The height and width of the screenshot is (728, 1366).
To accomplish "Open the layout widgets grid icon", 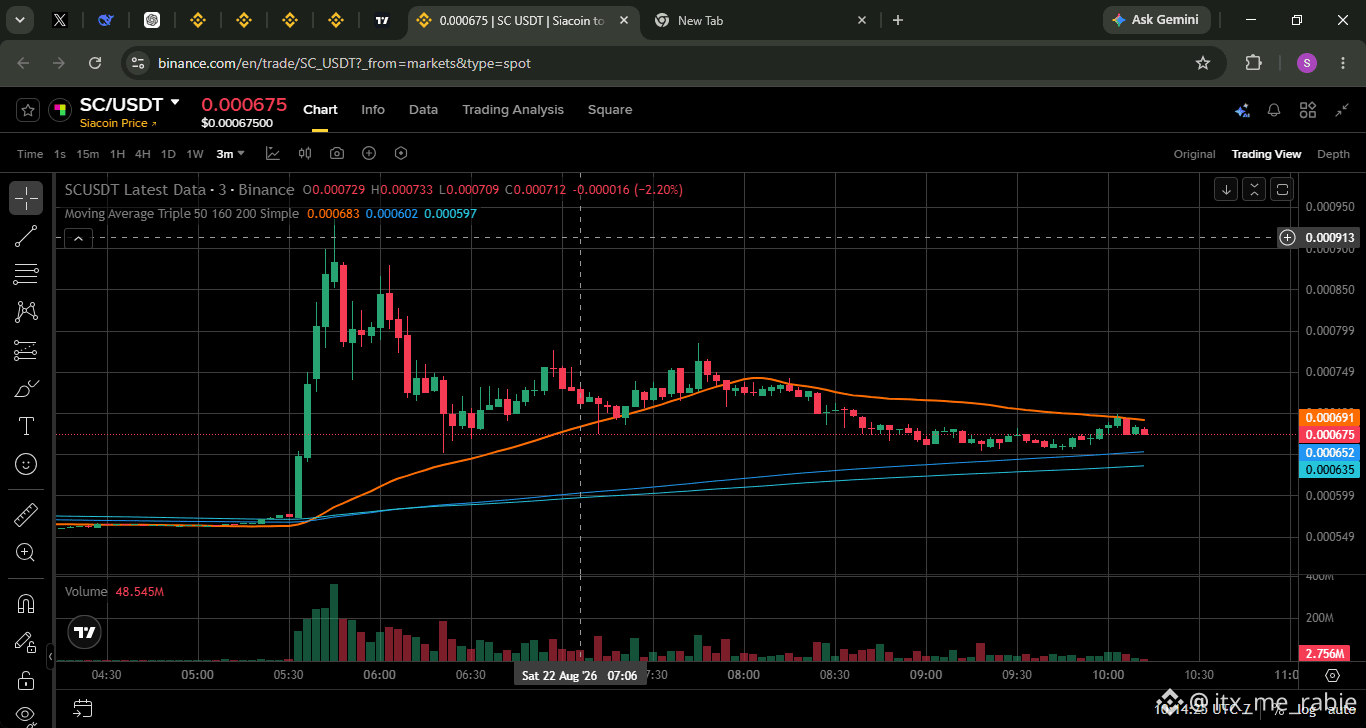I will click(x=1308, y=110).
